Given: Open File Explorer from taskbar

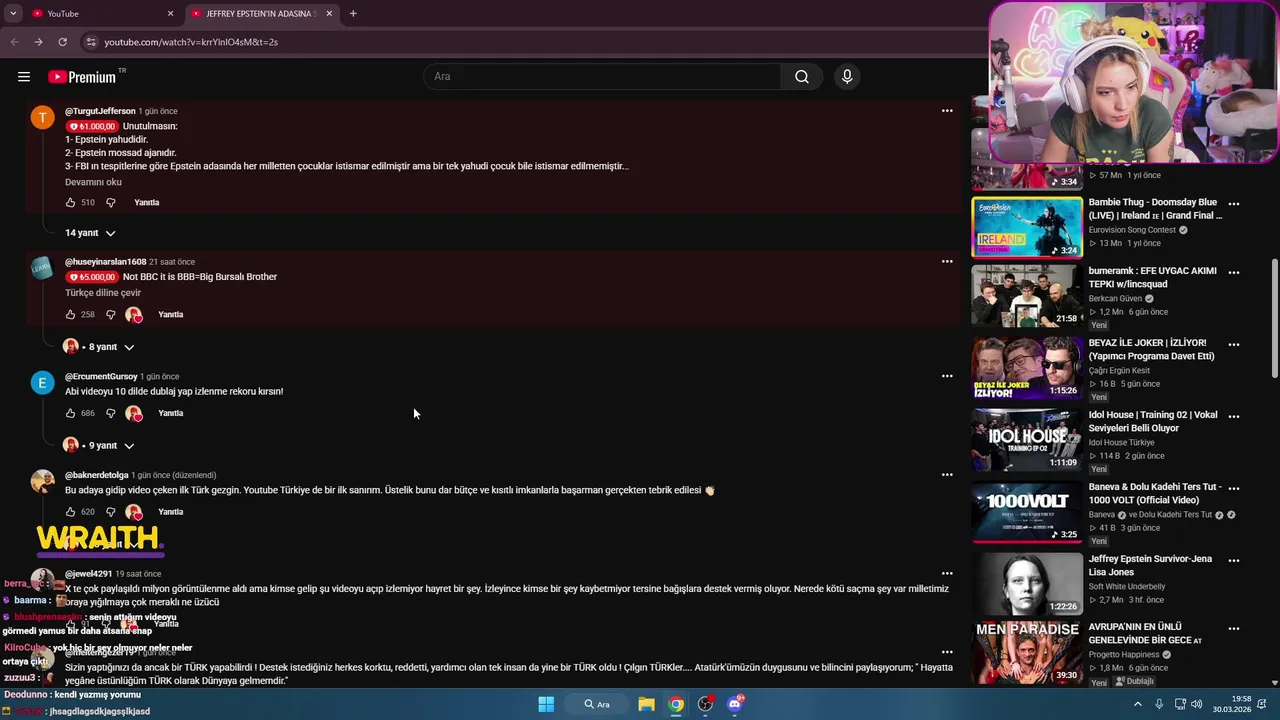Looking at the screenshot, I should click(646, 704).
